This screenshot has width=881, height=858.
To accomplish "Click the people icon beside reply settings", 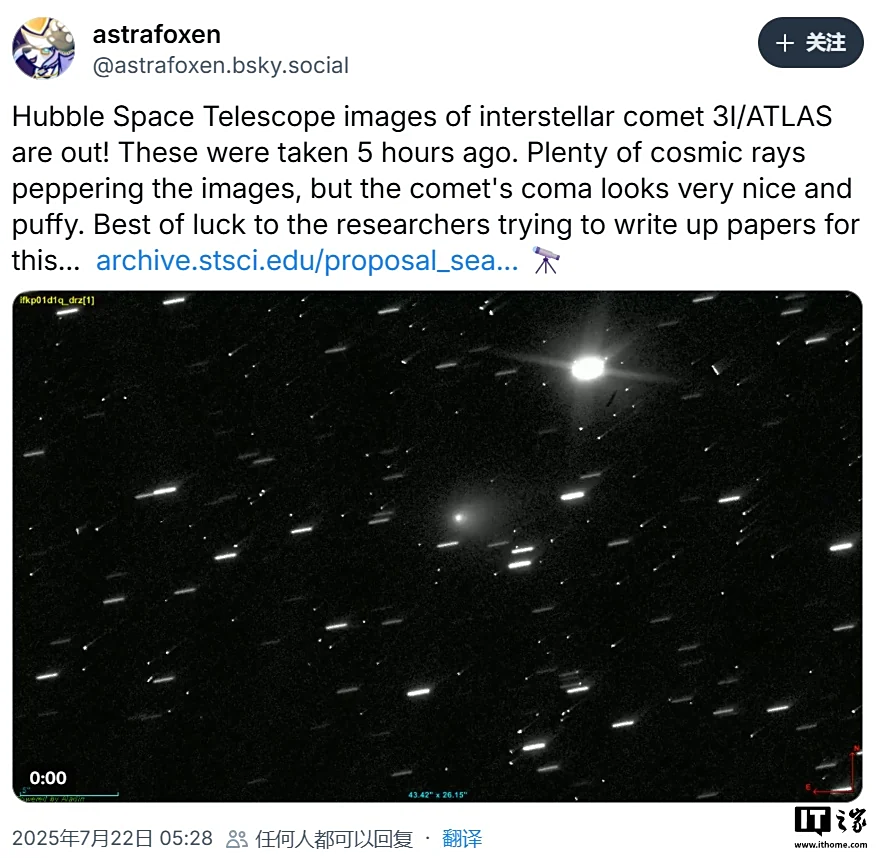I will coord(237,839).
